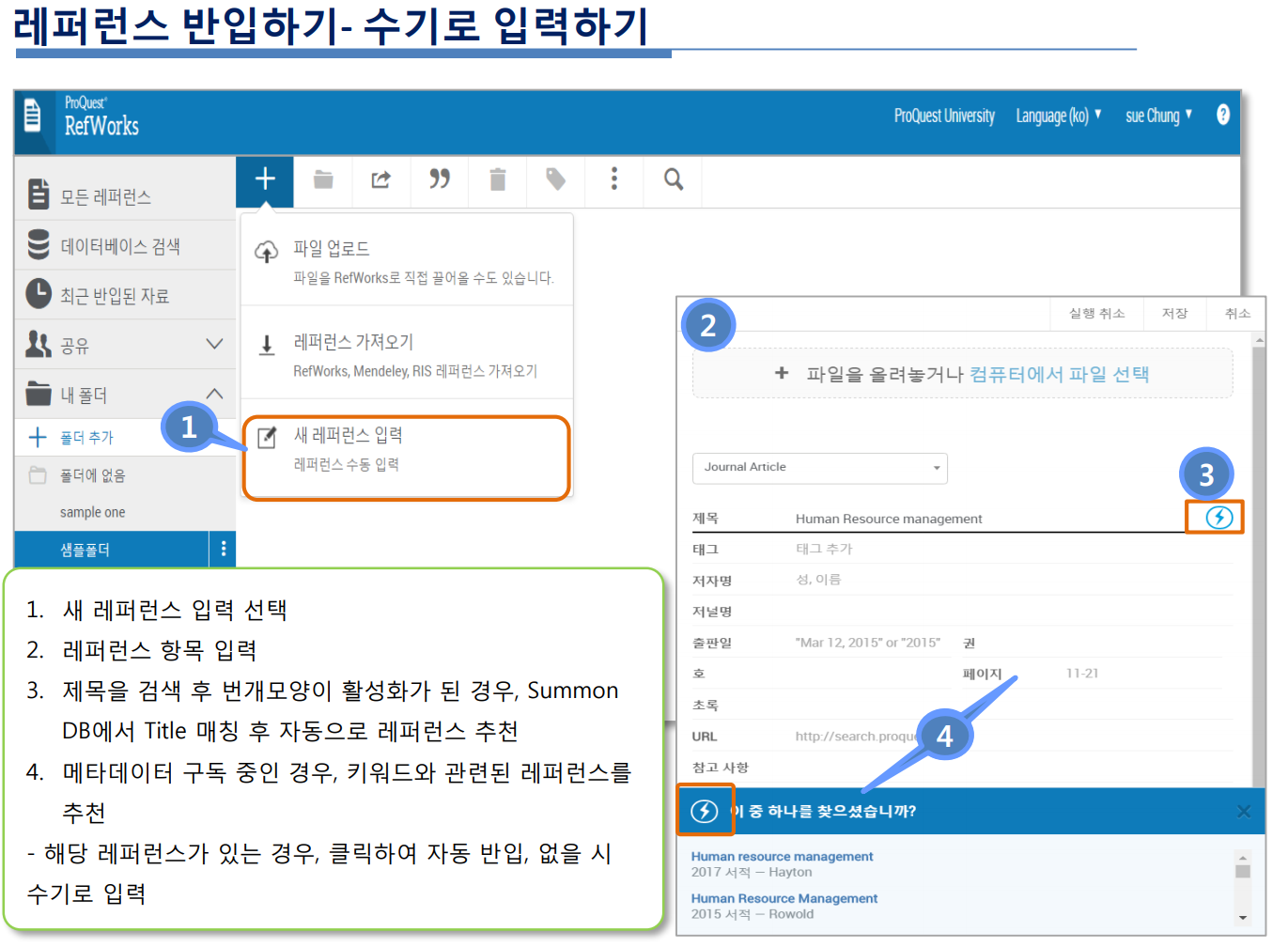Collapse the 내 폴더 section chevron
1288x947 pixels.
214,394
